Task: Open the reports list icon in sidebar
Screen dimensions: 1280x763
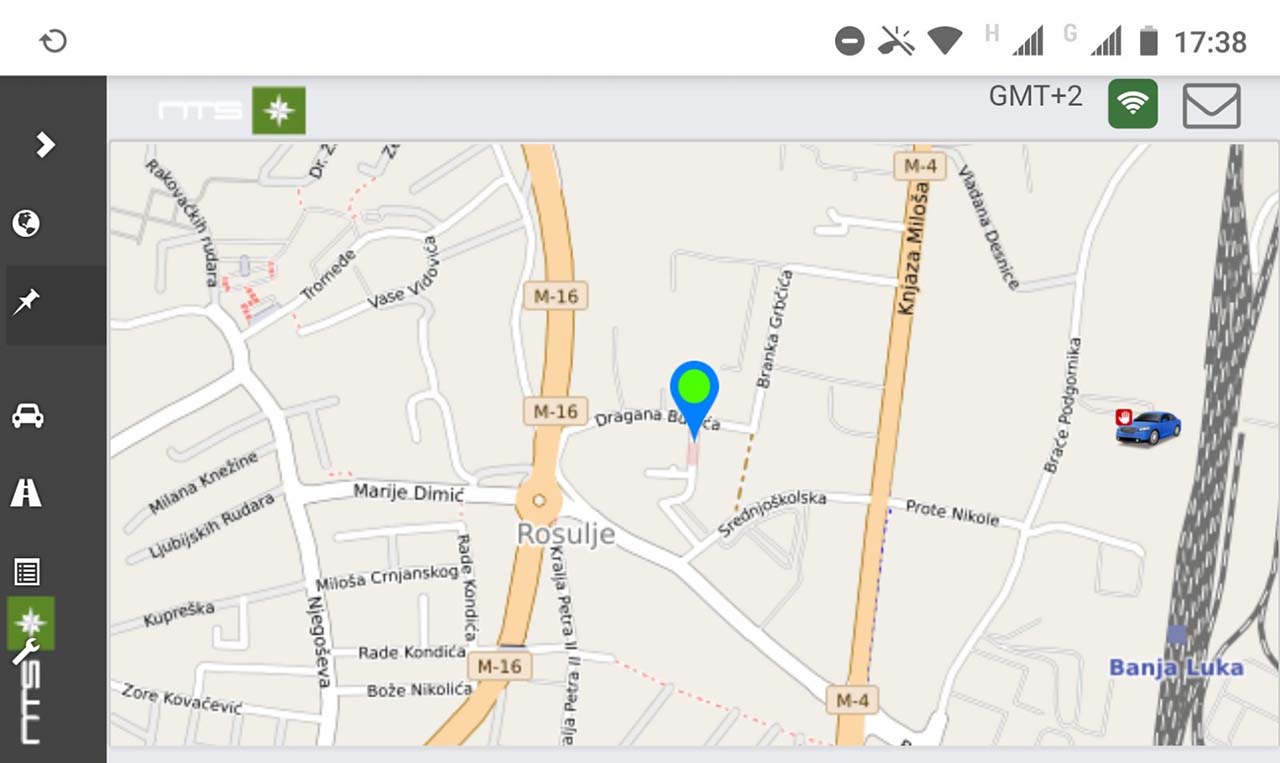Action: (27, 572)
